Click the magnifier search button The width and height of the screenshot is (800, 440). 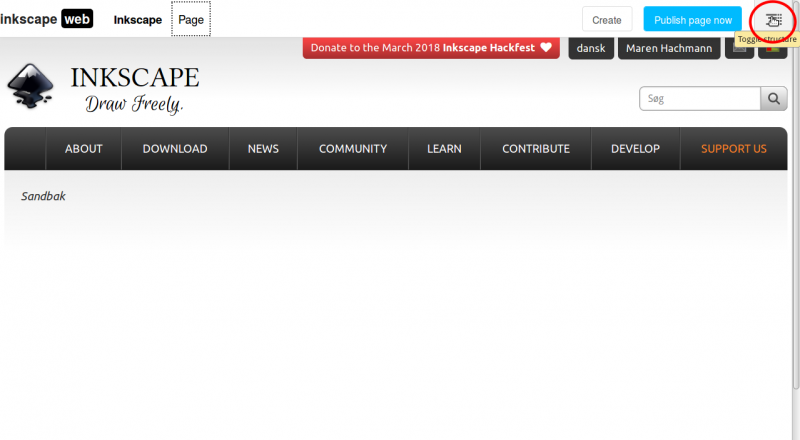[x=773, y=99]
